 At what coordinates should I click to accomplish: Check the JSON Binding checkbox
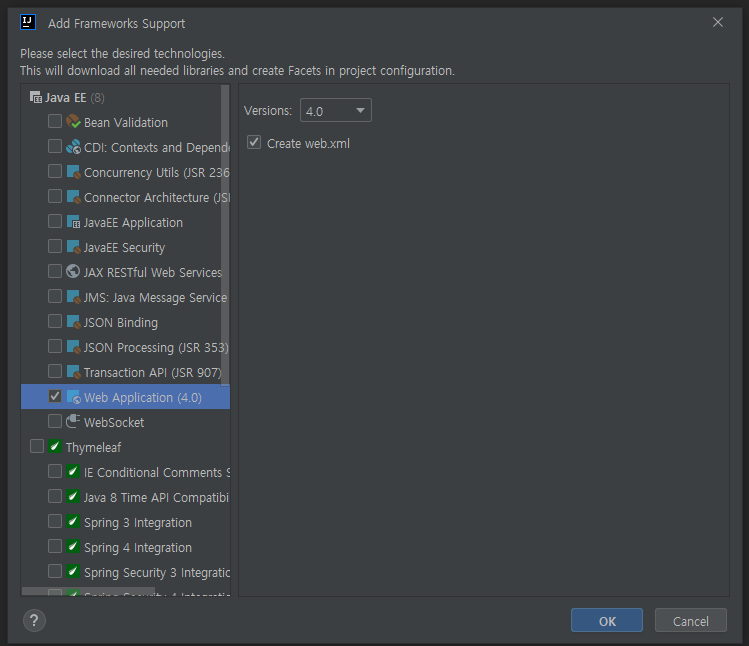click(x=55, y=321)
